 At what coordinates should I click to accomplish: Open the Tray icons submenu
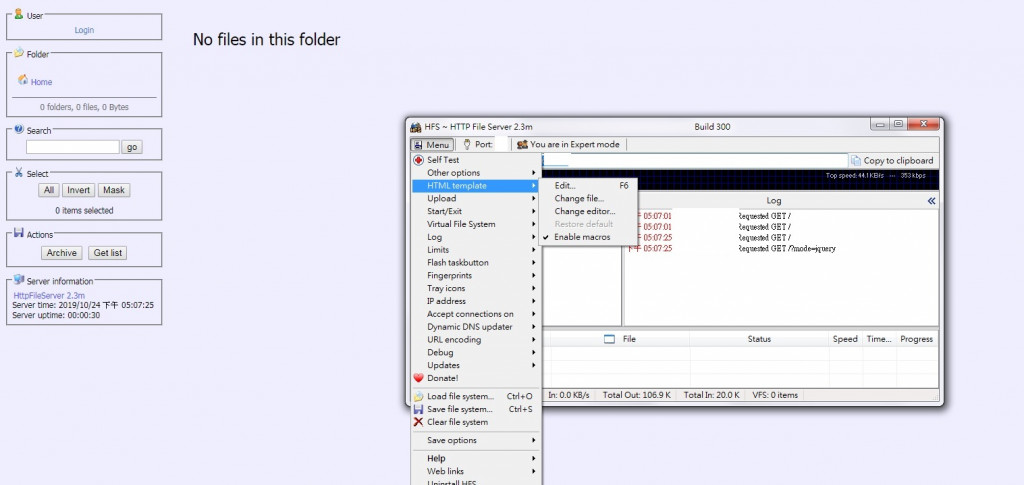(477, 289)
